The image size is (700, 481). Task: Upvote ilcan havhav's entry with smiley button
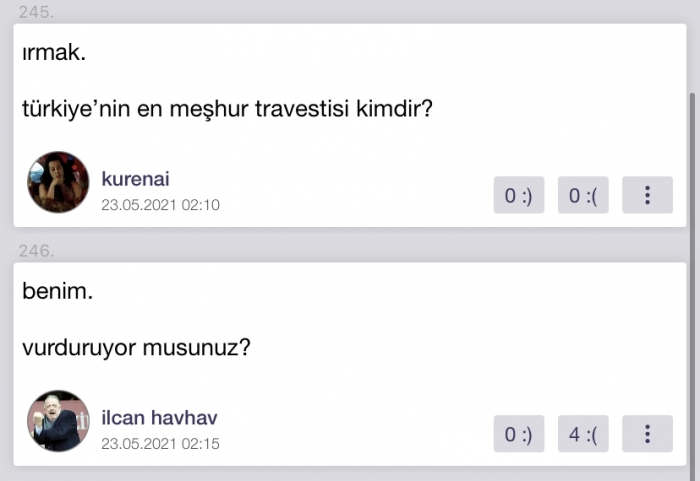(x=518, y=434)
